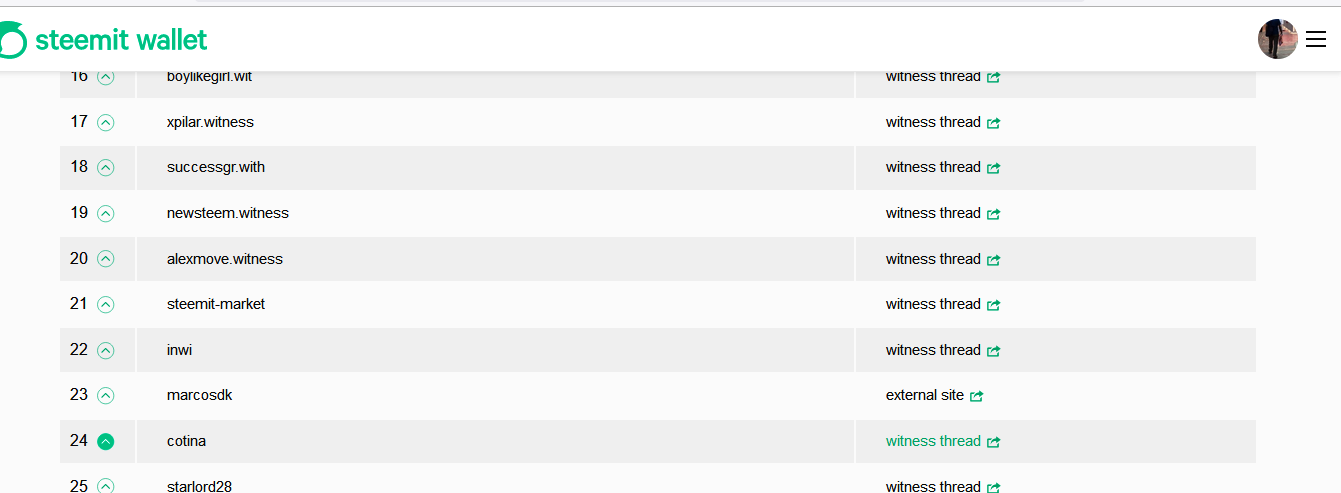This screenshot has width=1341, height=493.
Task: Click the user profile avatar
Action: pyautogui.click(x=1277, y=39)
